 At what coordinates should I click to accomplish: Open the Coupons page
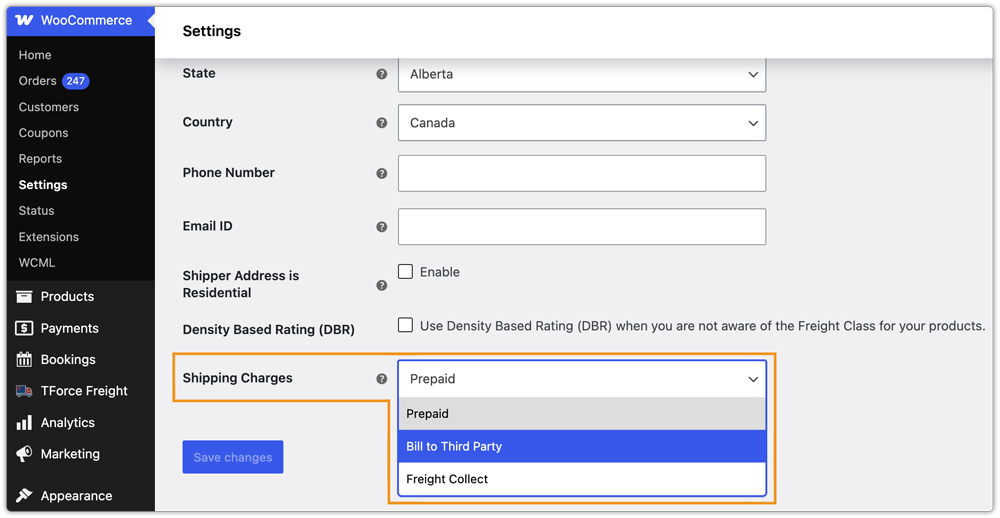[x=43, y=133]
